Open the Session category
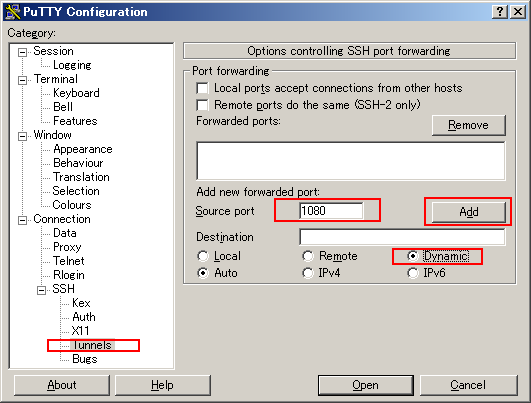 53,51
